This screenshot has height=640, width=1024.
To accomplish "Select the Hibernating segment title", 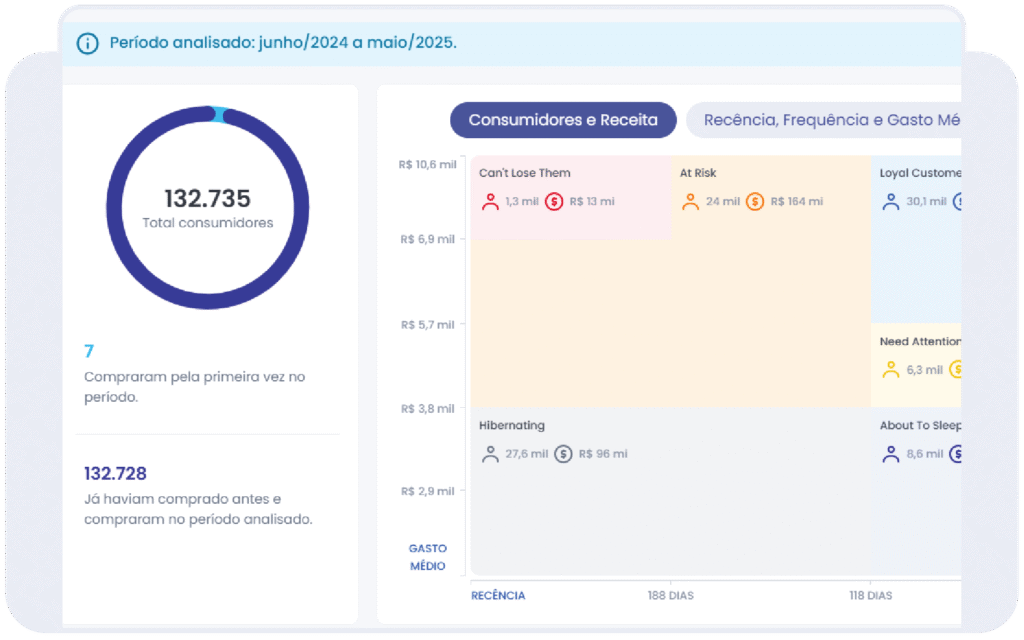I will pos(512,425).
